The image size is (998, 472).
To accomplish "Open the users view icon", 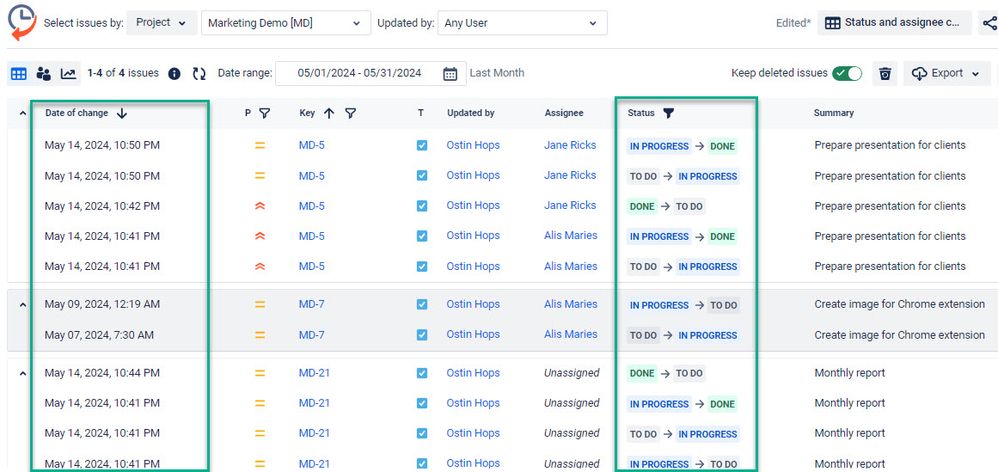I will click(x=43, y=74).
